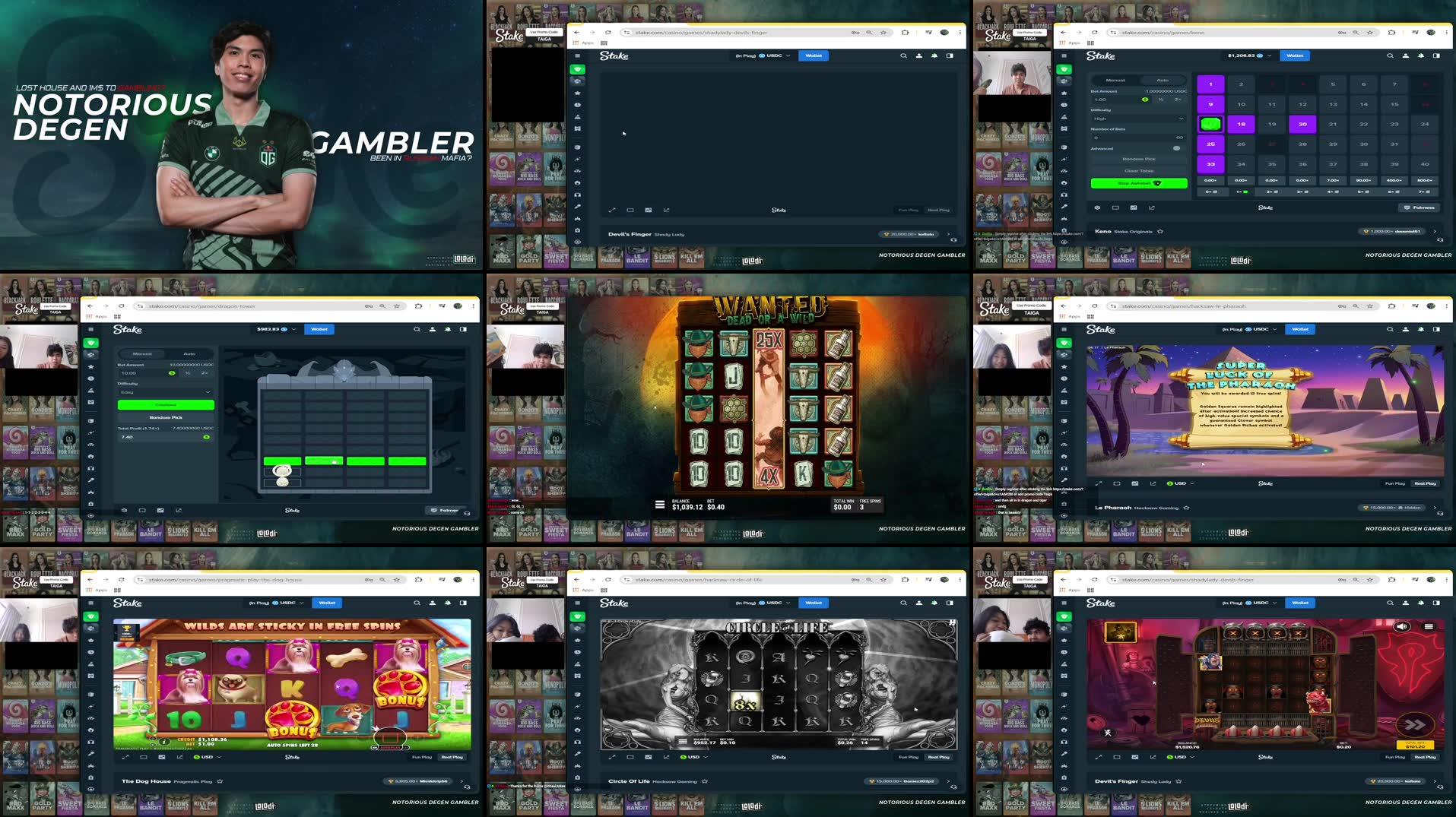
Task: Switch Keno betting to Auto mode
Action: click(x=1163, y=80)
